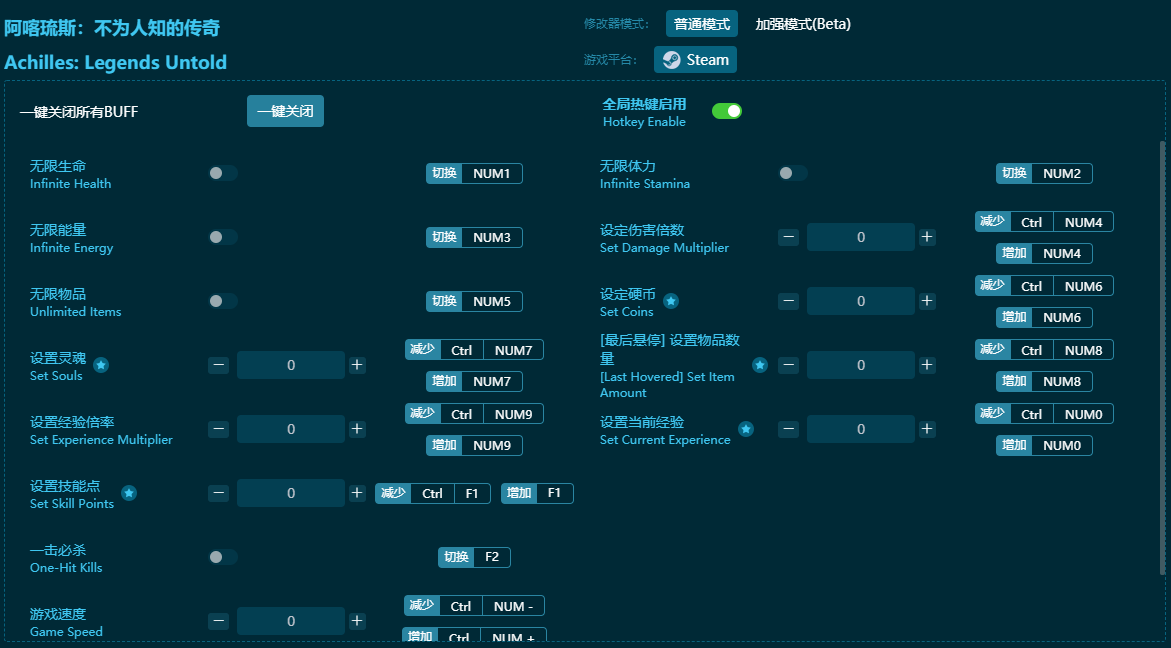Click star icon beside Set Current Experience
Screen dimensions: 1171x648
[746, 430]
